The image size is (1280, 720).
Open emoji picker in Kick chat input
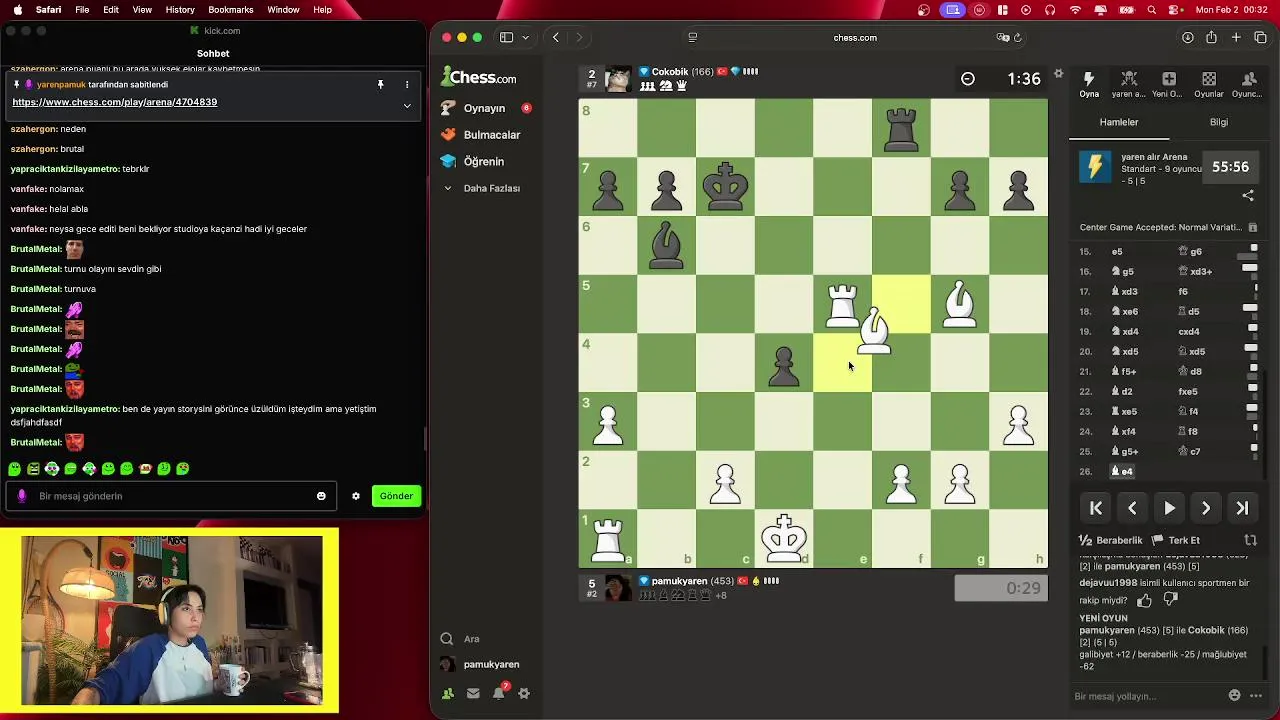point(321,496)
